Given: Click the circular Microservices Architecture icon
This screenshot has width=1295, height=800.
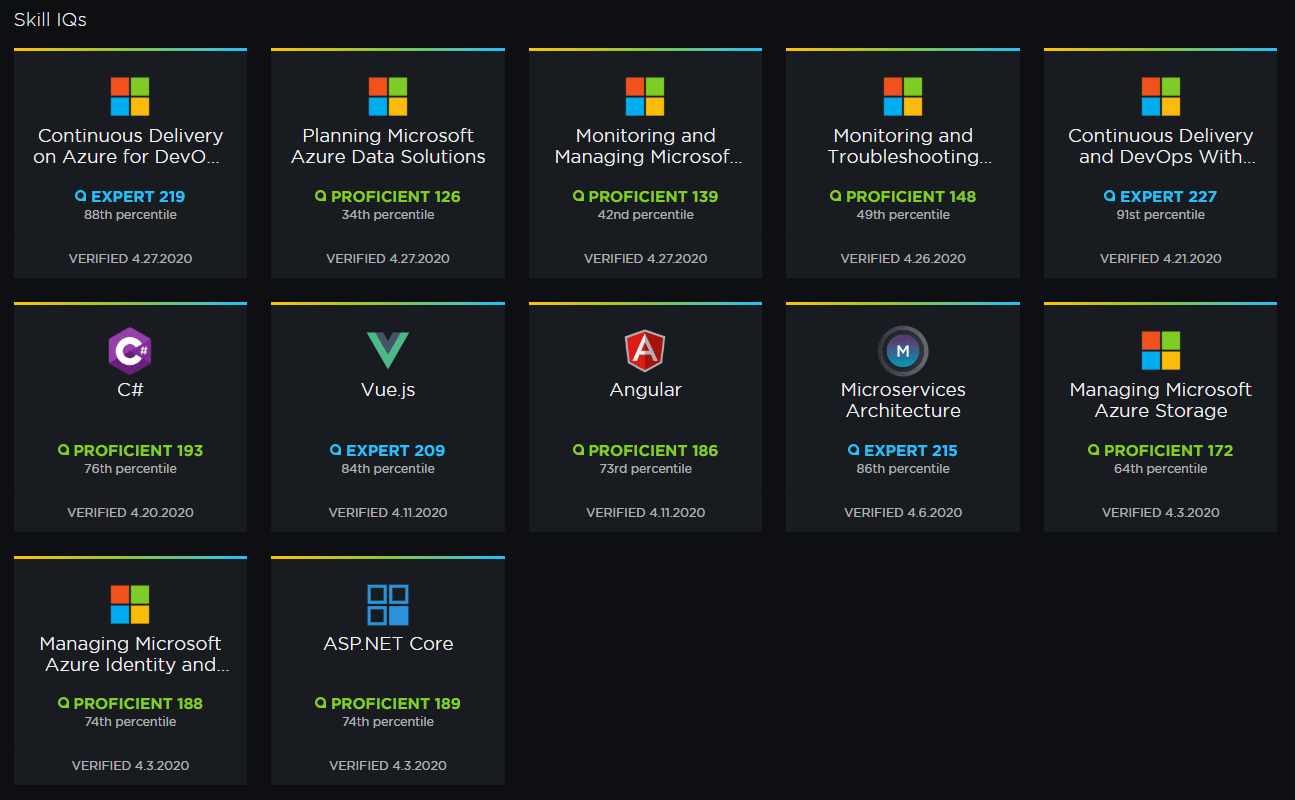Looking at the screenshot, I should [x=903, y=351].
